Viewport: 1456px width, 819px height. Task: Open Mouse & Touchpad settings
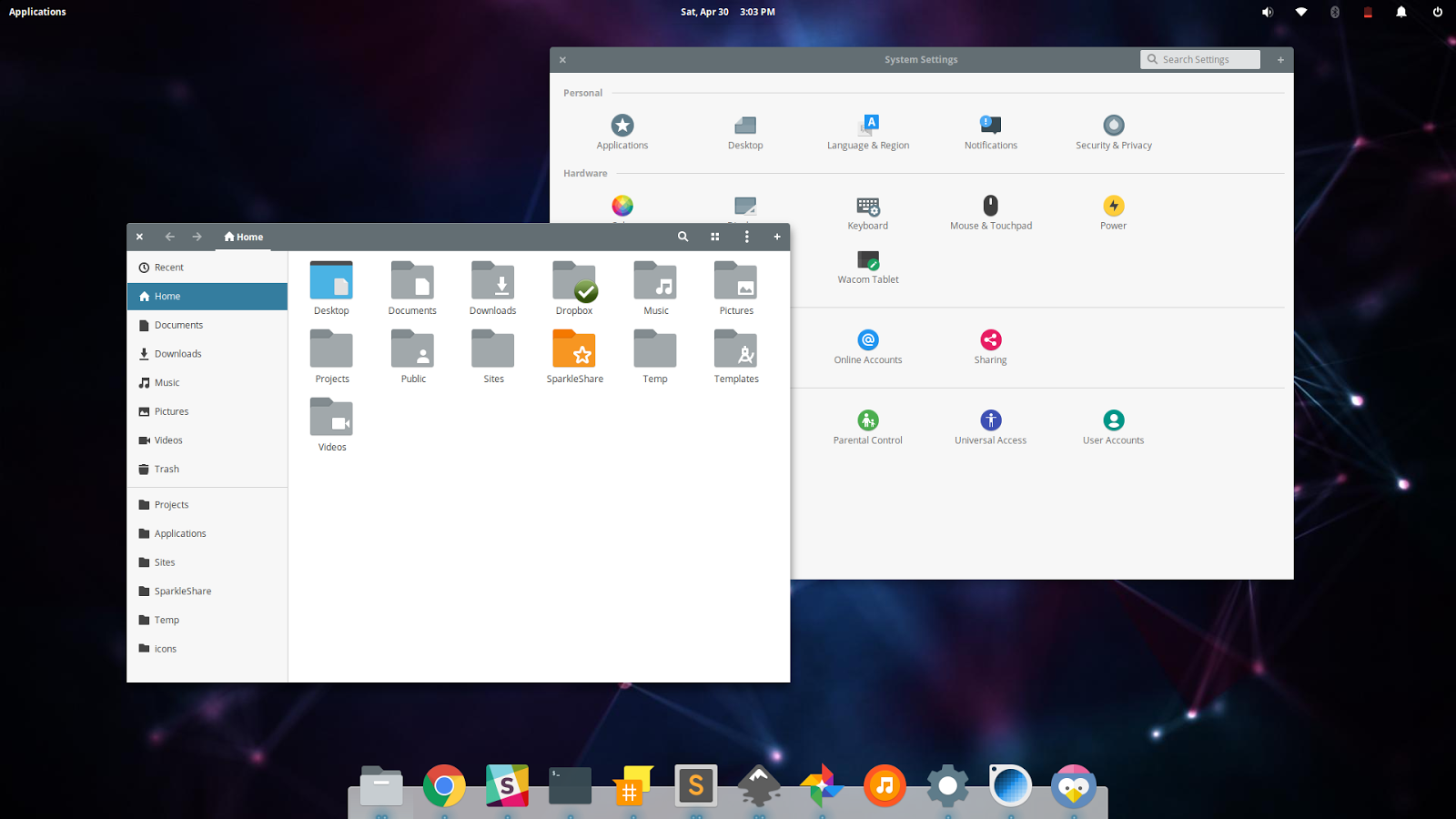coord(991,206)
